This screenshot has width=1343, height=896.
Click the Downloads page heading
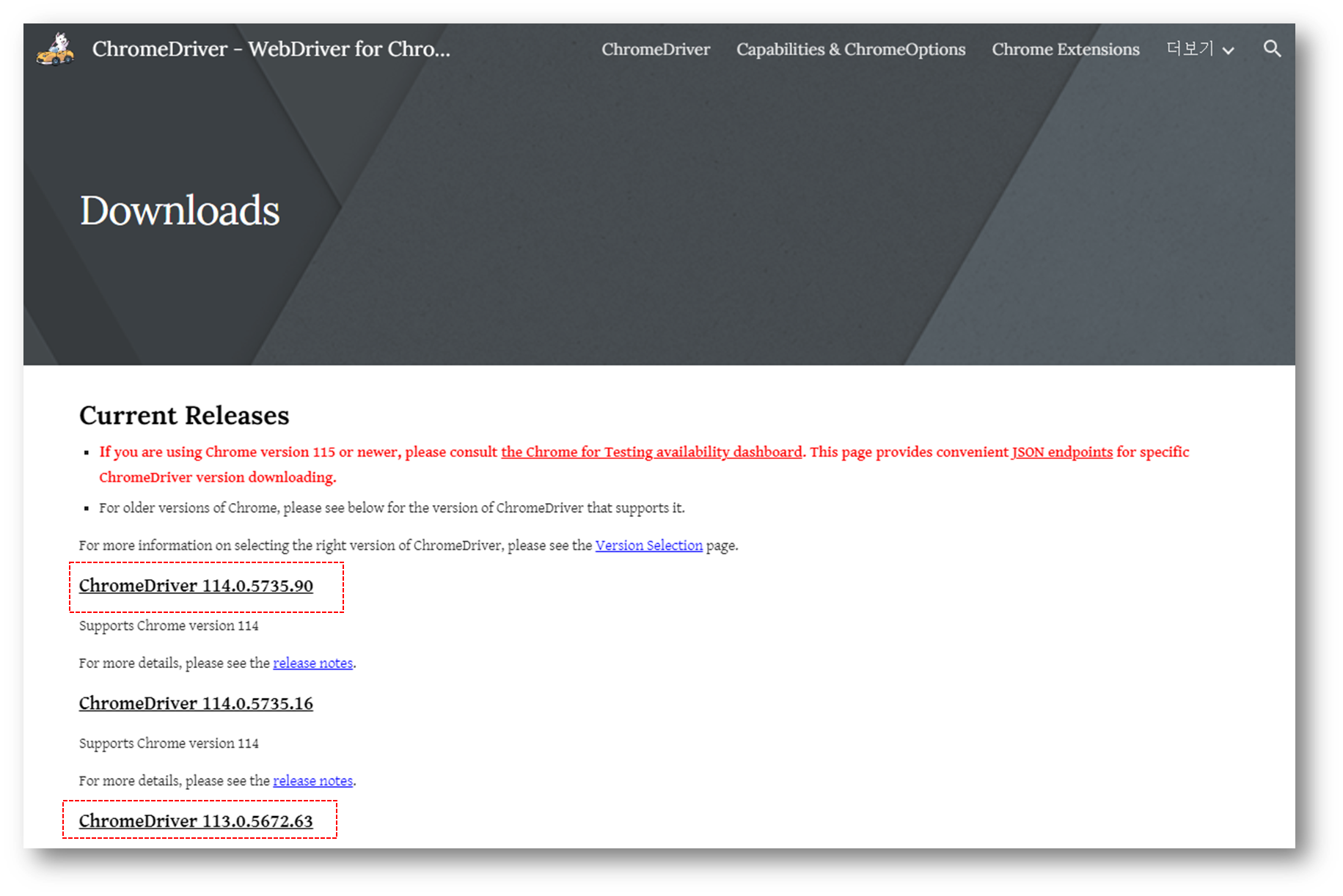[180, 210]
